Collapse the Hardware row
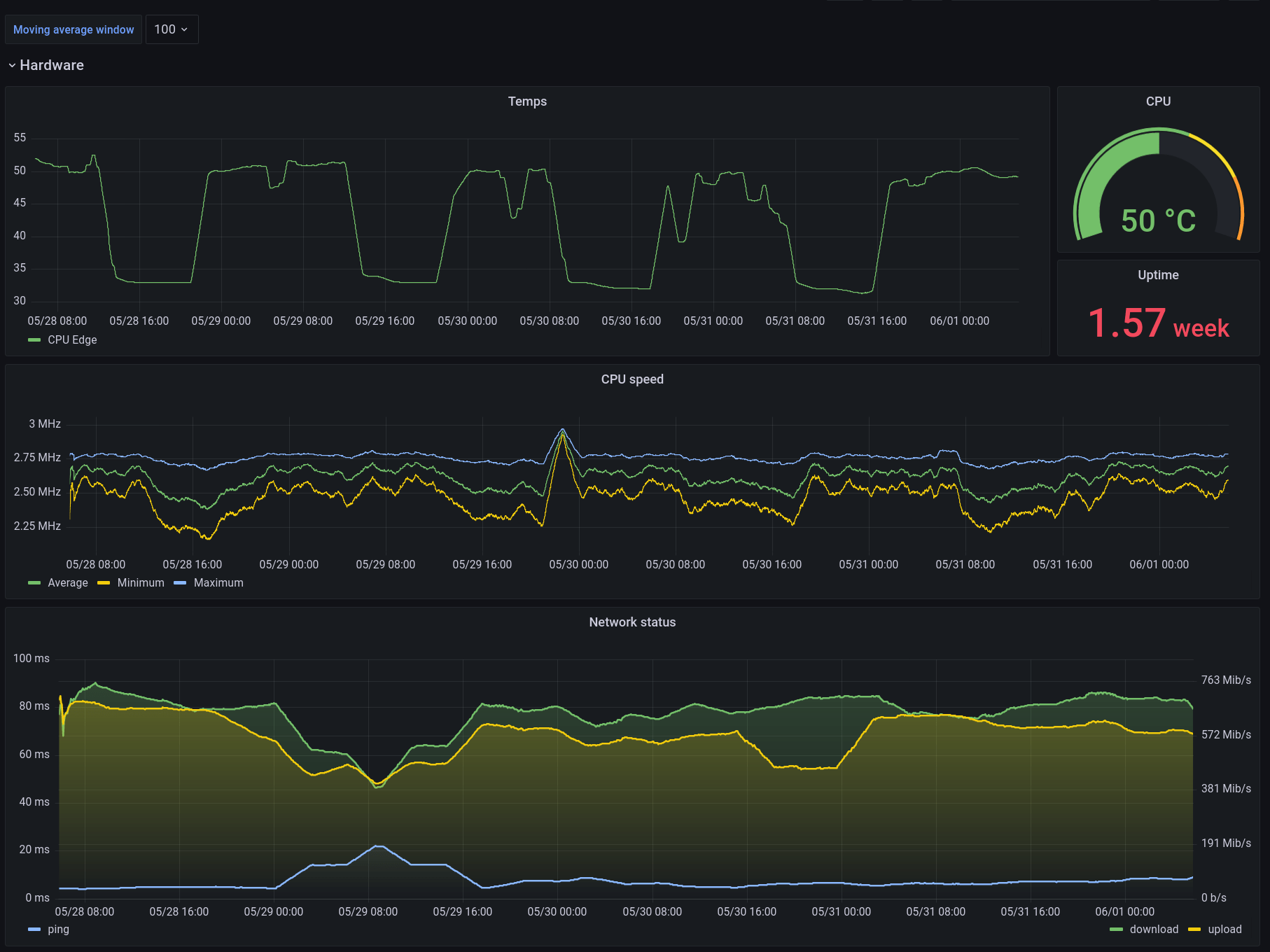Viewport: 1270px width, 952px height. pos(52,64)
